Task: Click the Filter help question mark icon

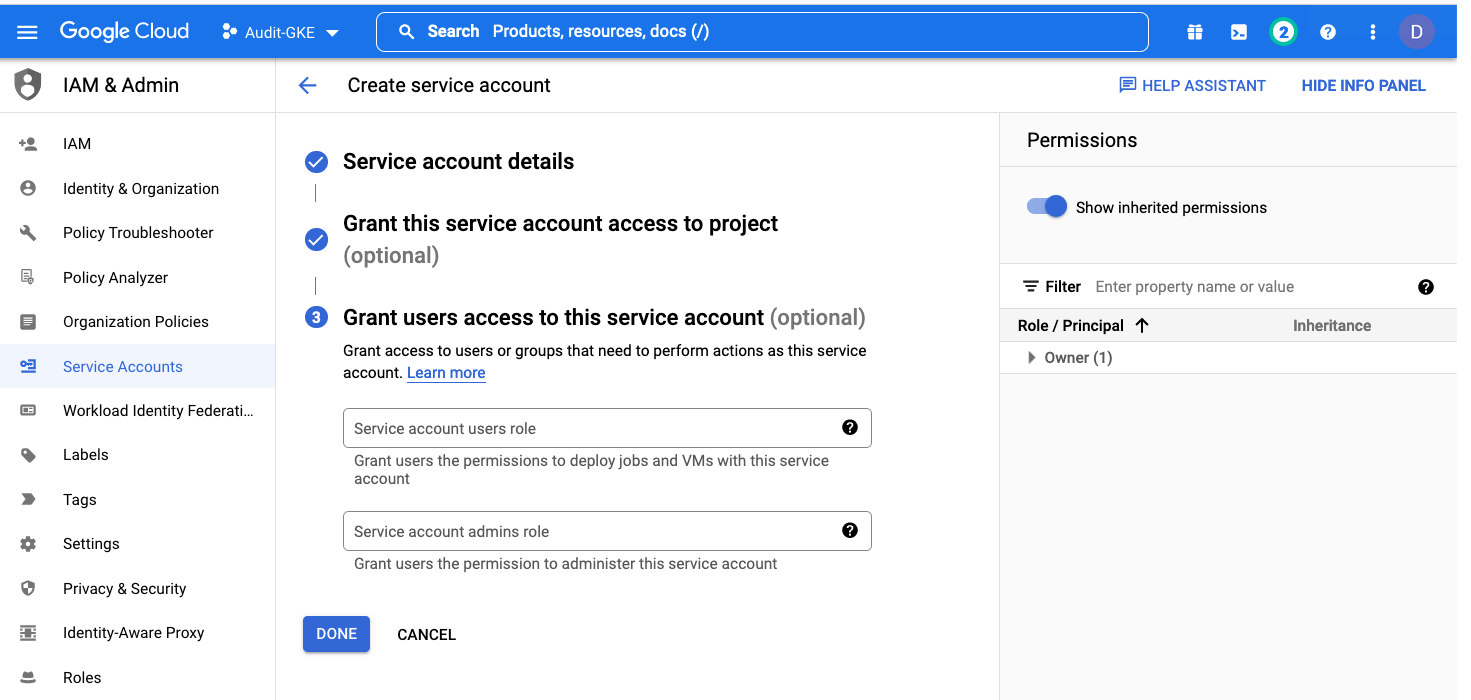Action: (x=1425, y=287)
